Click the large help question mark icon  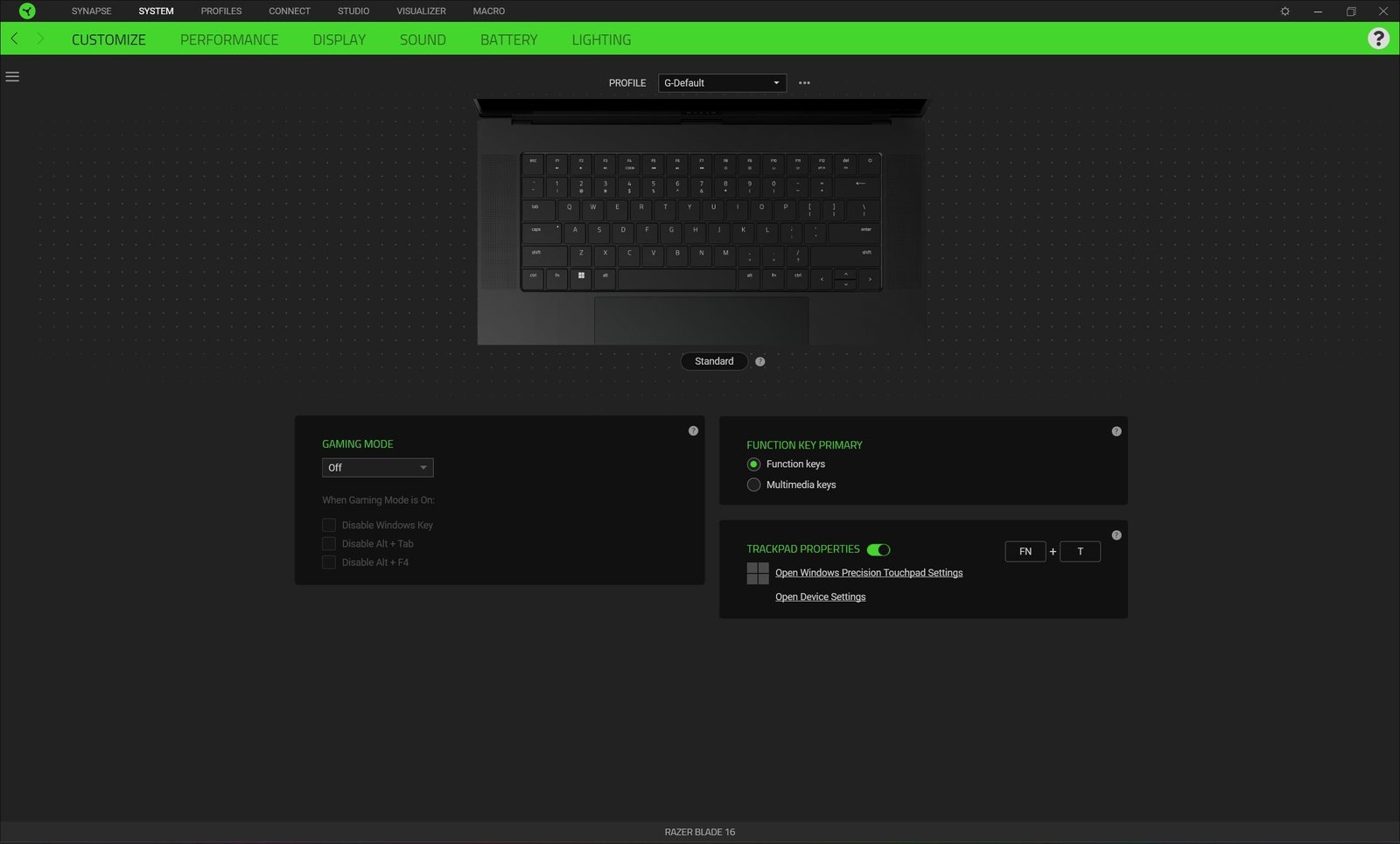coord(1378,38)
